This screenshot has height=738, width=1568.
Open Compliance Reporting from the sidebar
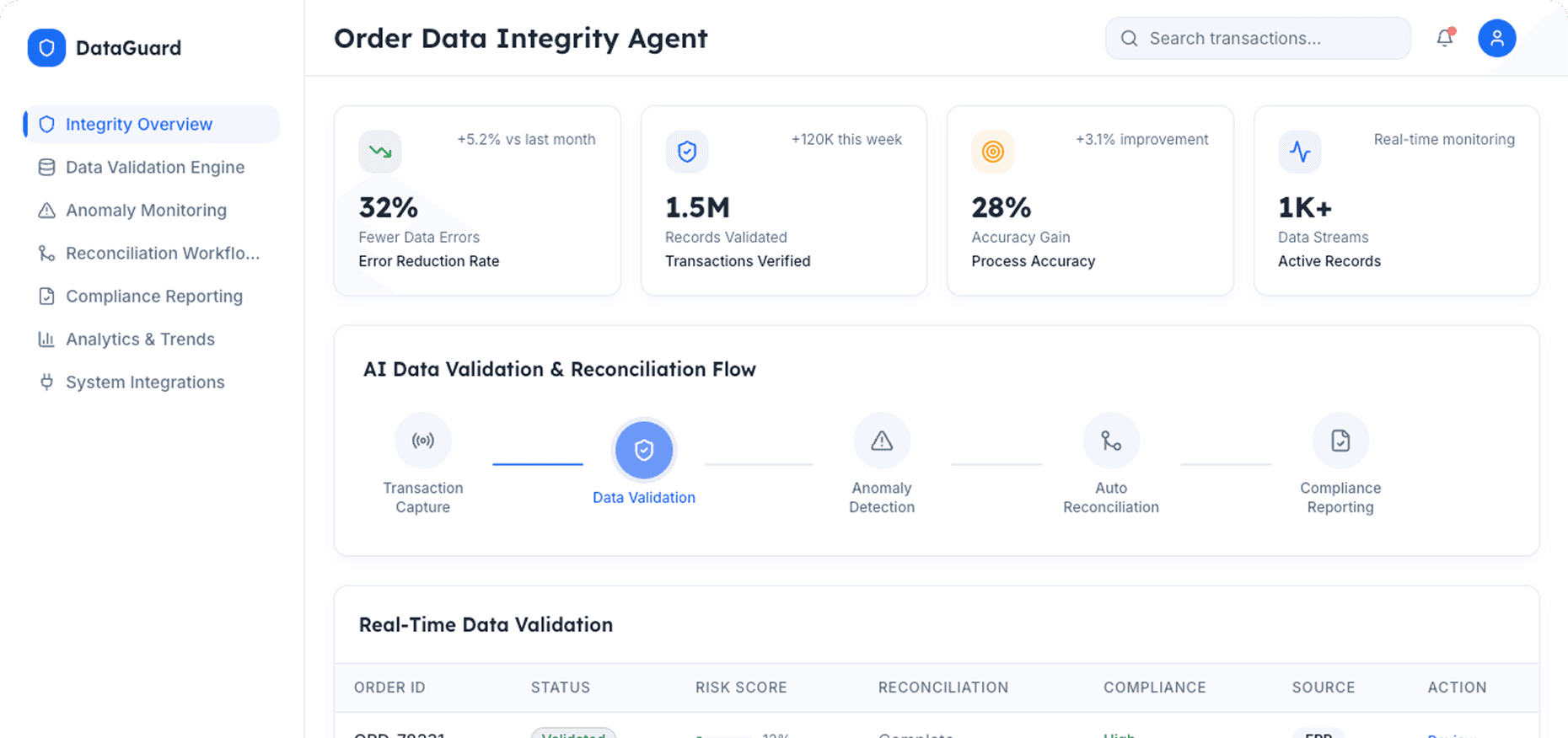click(153, 296)
